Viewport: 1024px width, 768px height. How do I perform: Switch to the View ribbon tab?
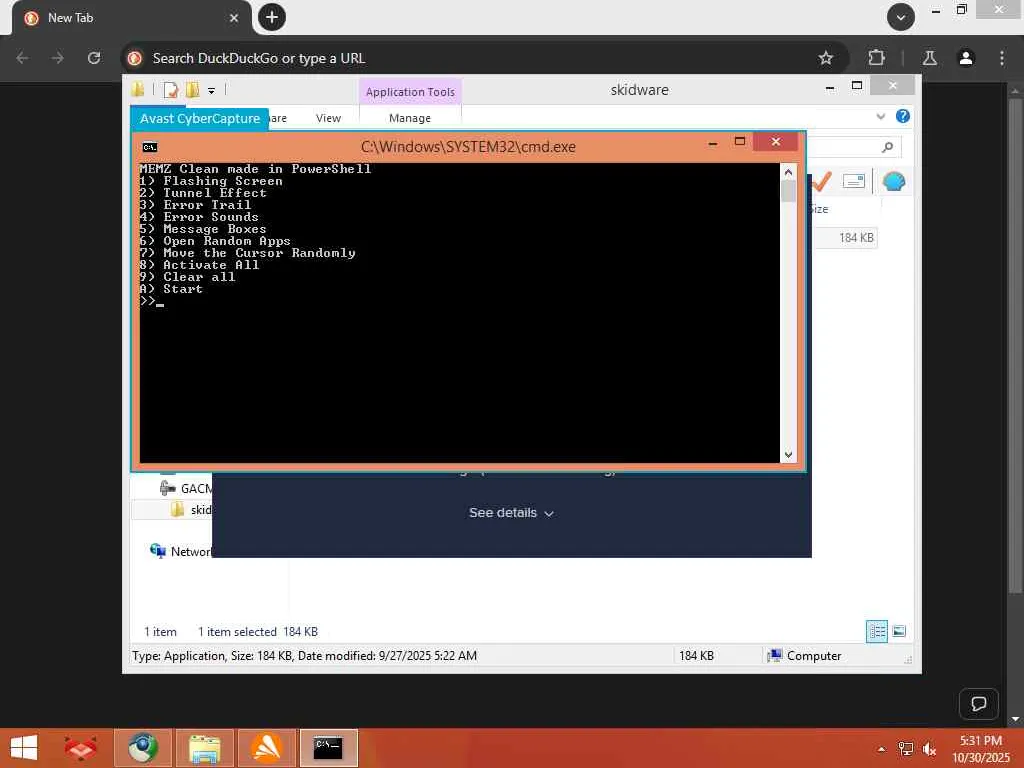coord(328,118)
